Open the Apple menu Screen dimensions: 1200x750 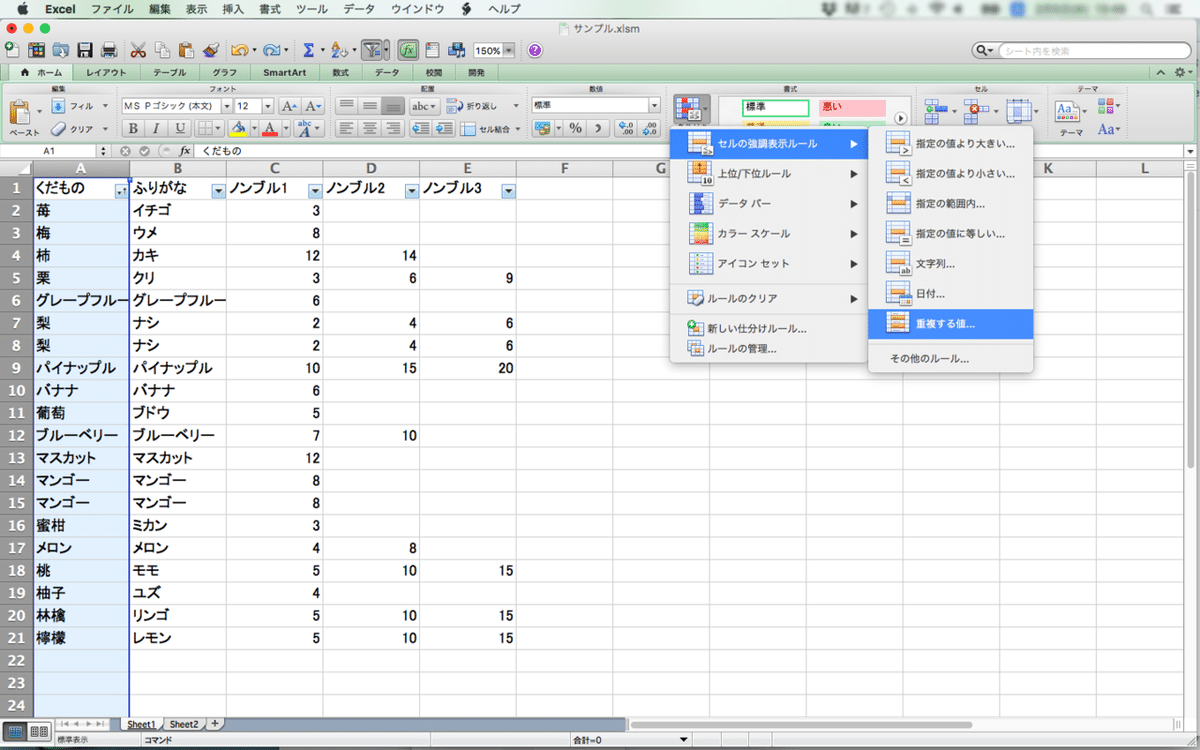tap(22, 9)
